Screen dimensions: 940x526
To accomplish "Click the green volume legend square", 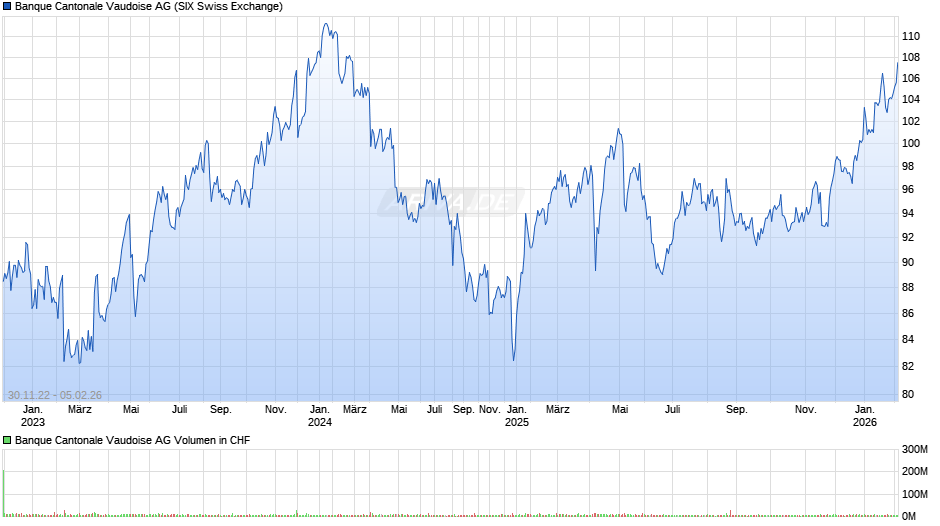I will tap(7, 440).
